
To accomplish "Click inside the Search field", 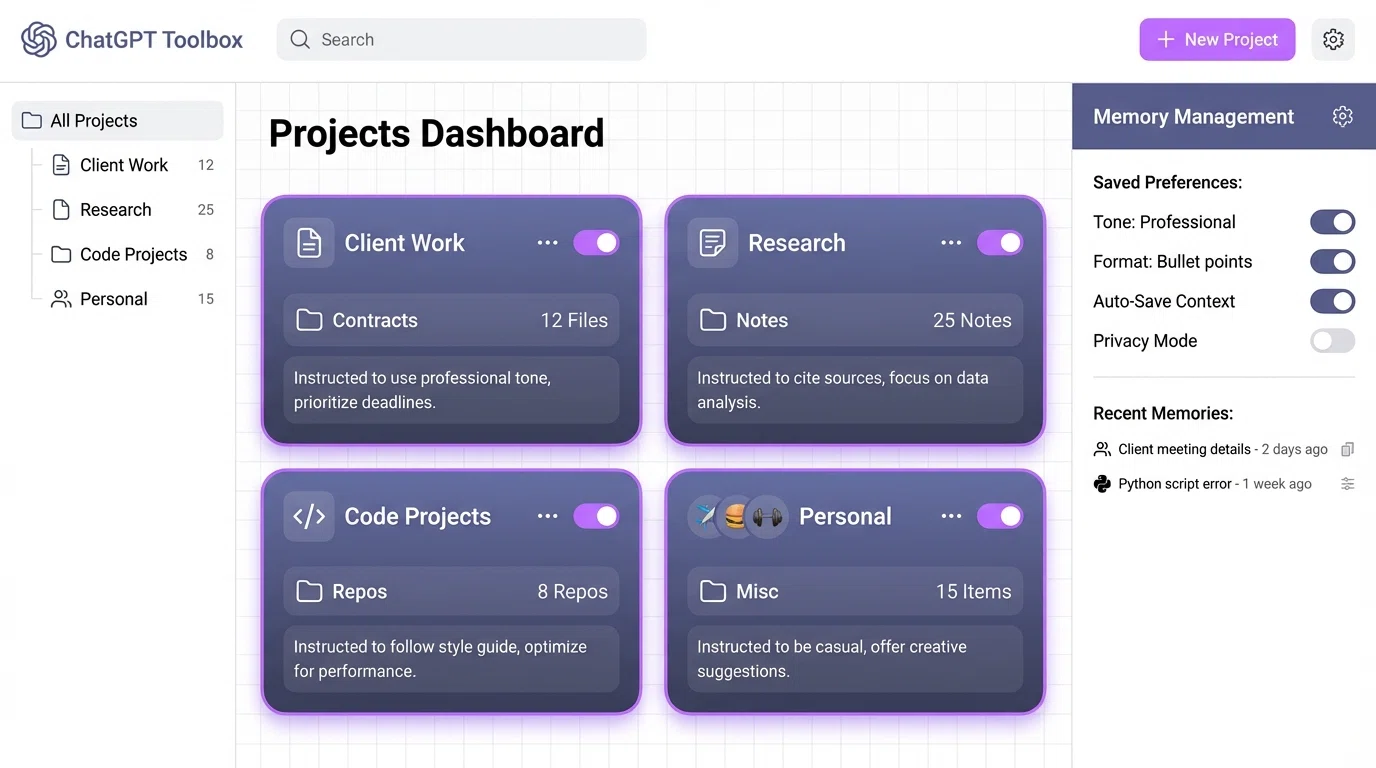I will pos(460,39).
